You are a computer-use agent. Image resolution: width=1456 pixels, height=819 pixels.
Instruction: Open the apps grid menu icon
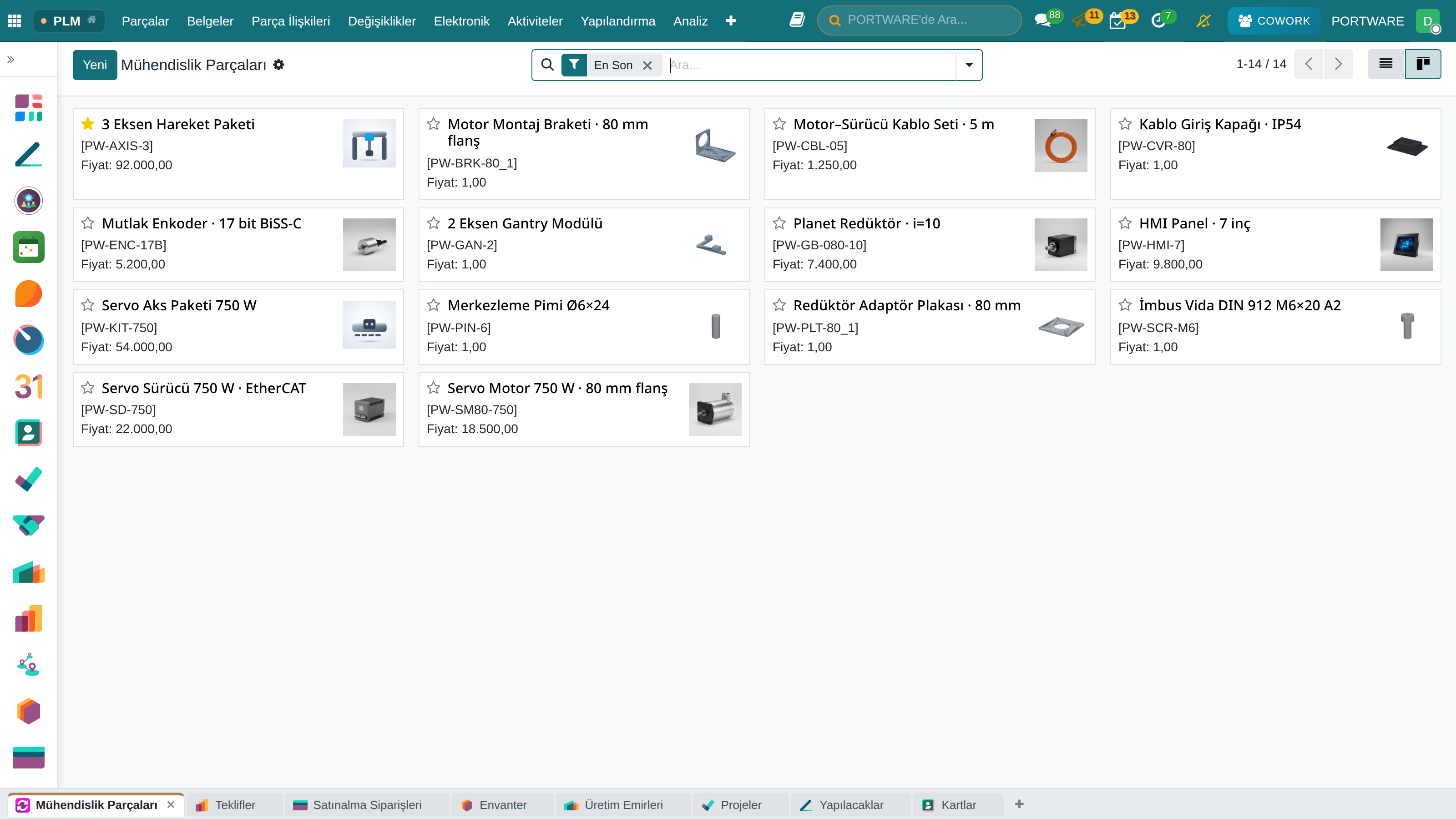pyautogui.click(x=15, y=21)
